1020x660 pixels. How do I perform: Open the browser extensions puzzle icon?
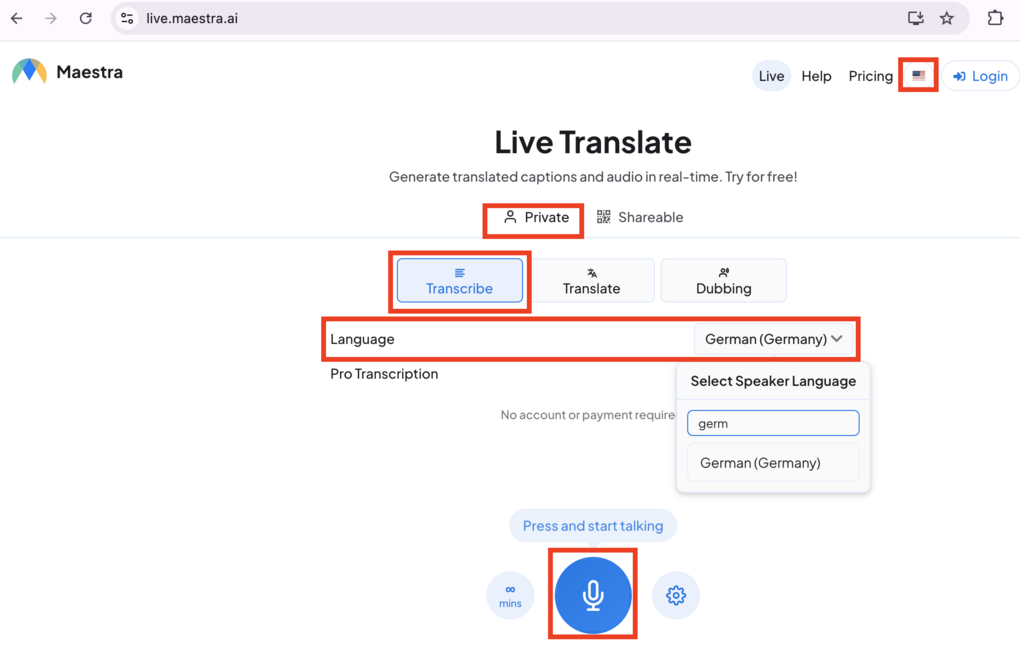tap(994, 18)
